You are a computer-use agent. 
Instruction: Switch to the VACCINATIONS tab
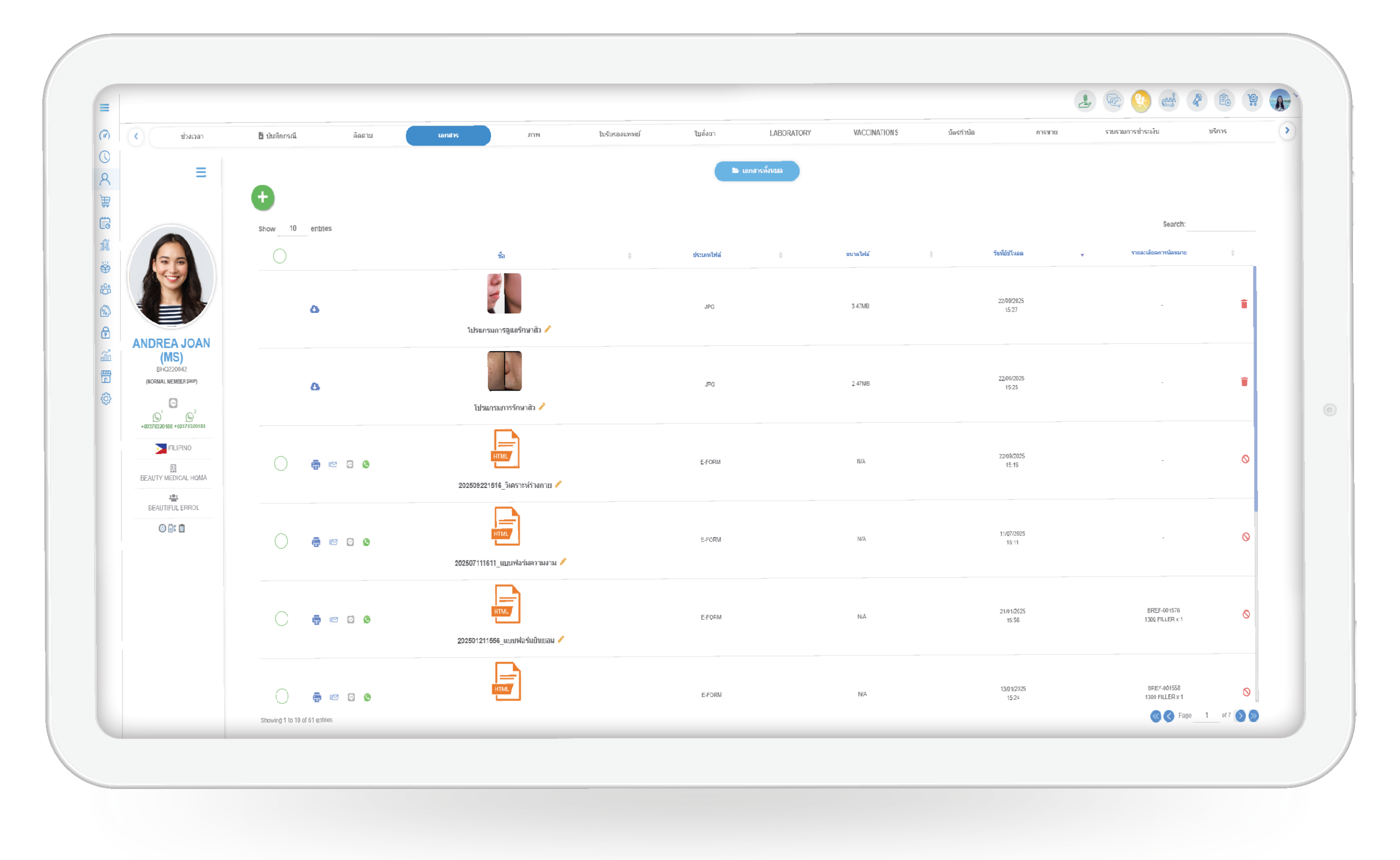click(876, 132)
